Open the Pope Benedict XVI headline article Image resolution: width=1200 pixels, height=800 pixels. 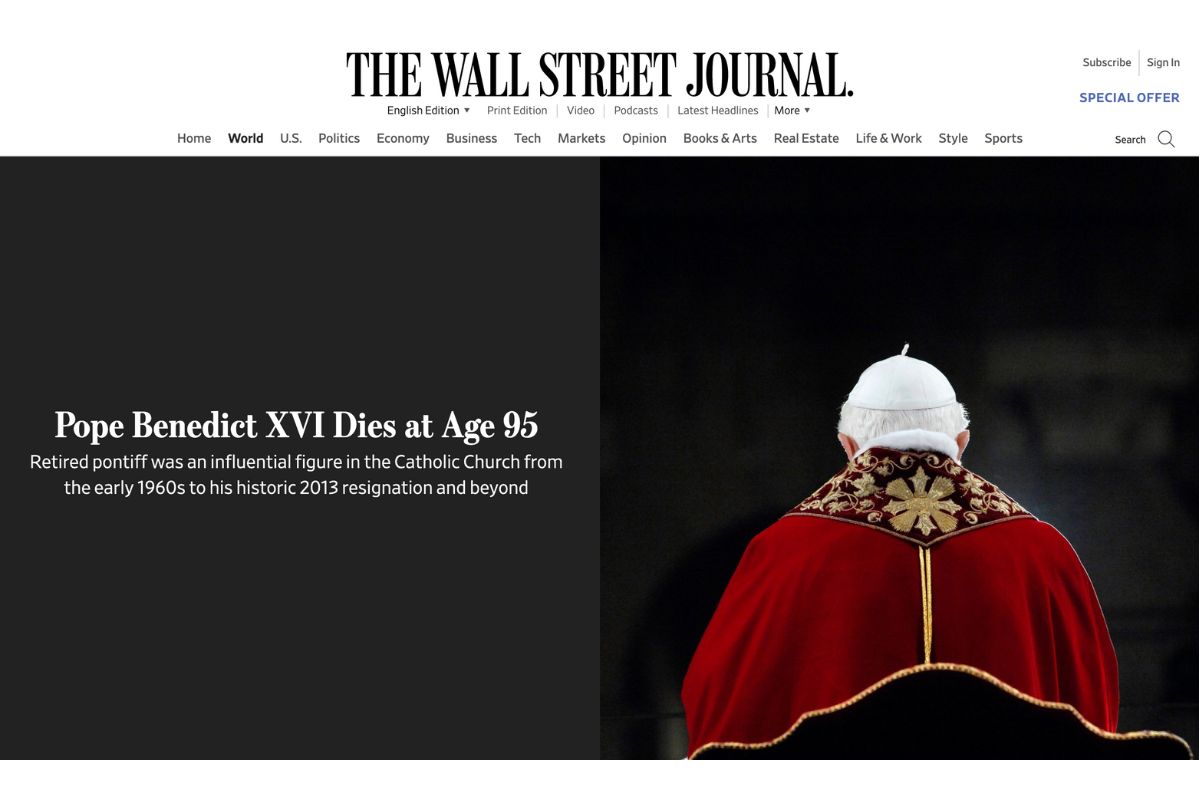[x=296, y=425]
